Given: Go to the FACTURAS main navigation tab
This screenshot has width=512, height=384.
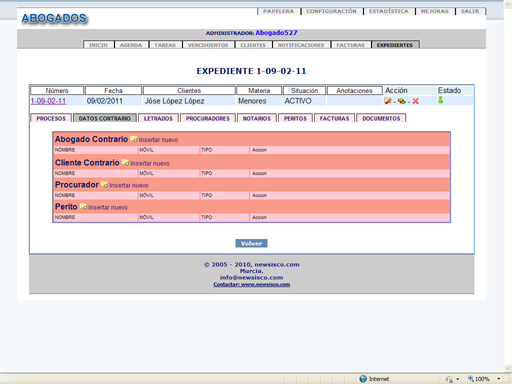Looking at the screenshot, I should pyautogui.click(x=351, y=45).
